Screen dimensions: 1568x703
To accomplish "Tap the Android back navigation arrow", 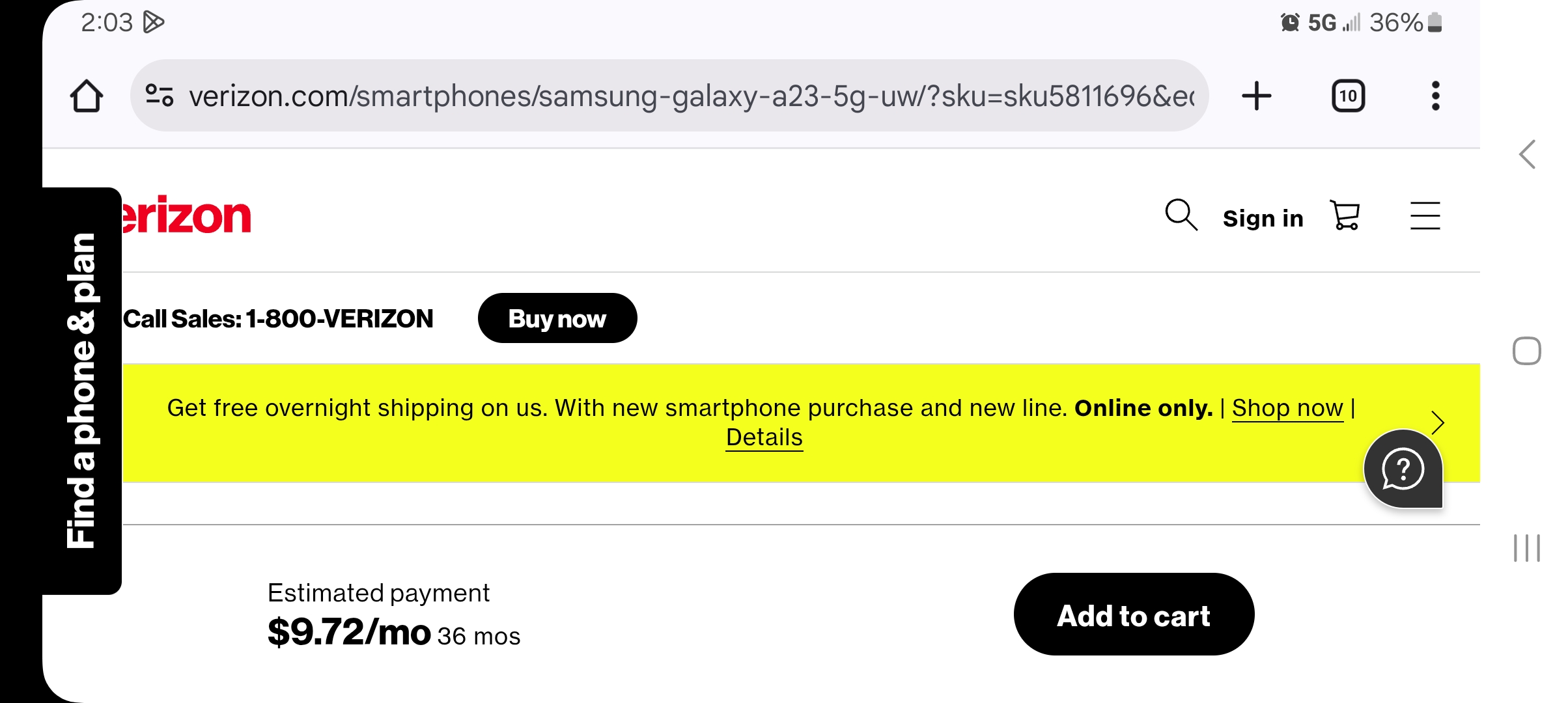I will 1528,154.
